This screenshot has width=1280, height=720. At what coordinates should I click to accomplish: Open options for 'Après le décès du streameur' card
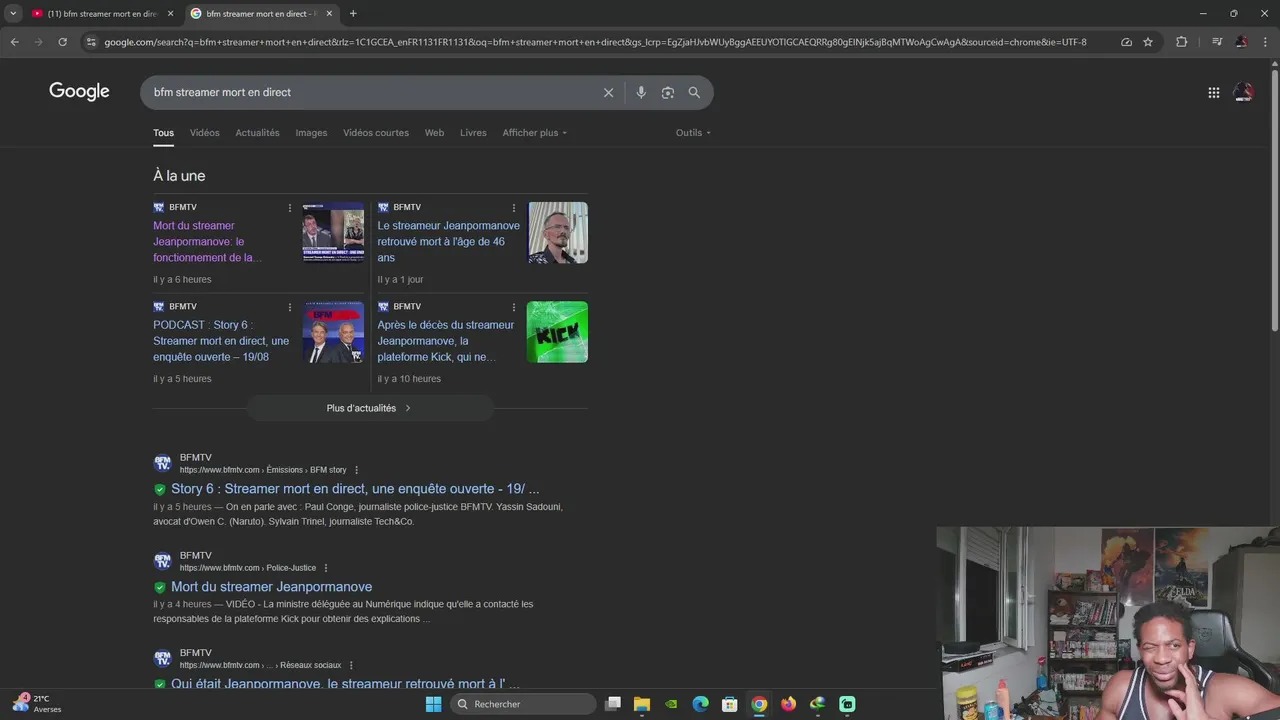514,307
